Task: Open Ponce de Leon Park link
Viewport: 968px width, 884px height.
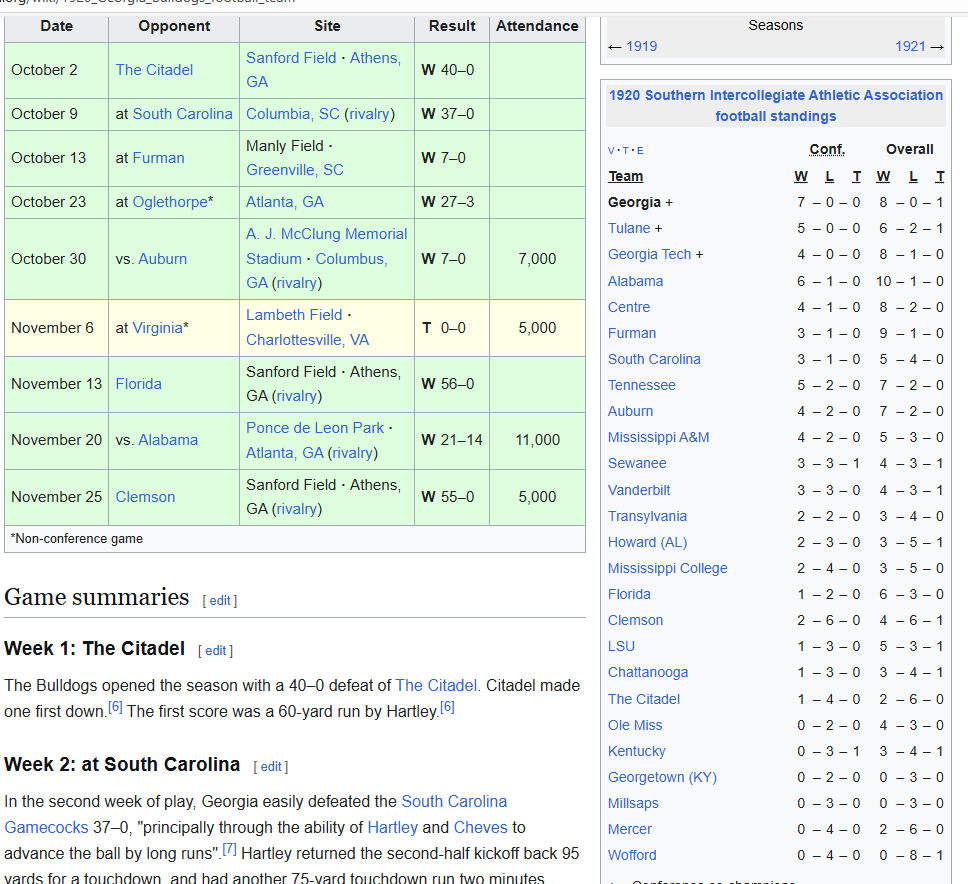Action: click(x=315, y=428)
